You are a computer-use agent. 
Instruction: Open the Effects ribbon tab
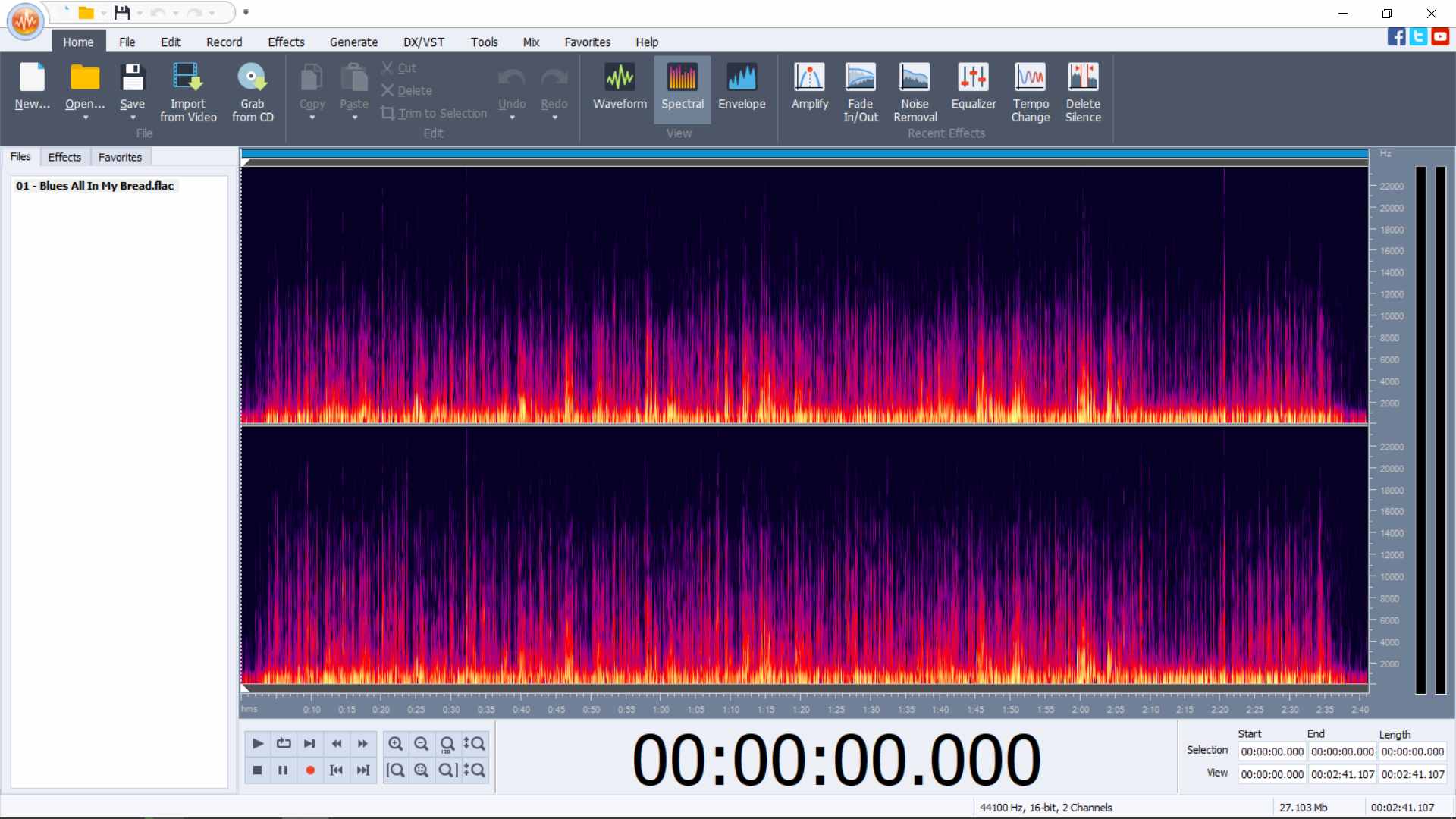click(x=286, y=42)
